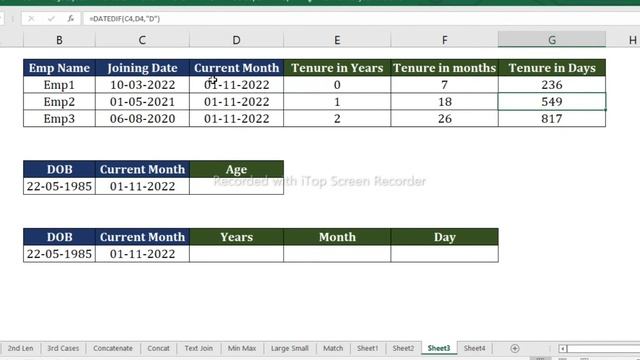The height and width of the screenshot is (360, 640).
Task: Select the Emp2 cell
Action: click(59, 102)
